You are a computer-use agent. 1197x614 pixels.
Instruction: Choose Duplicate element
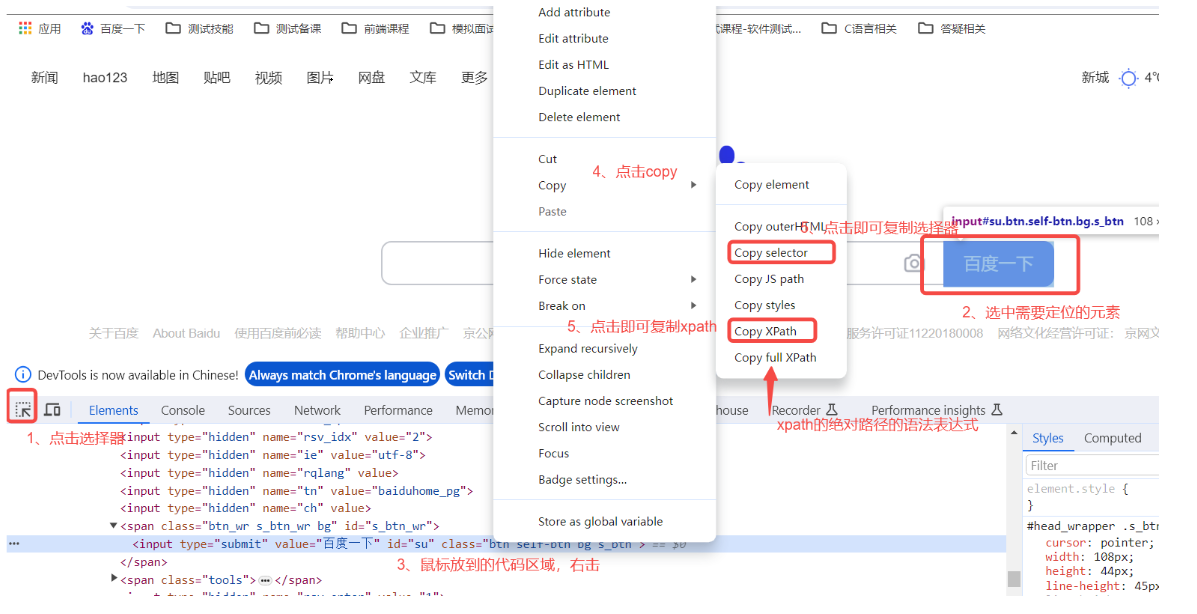[x=587, y=91]
